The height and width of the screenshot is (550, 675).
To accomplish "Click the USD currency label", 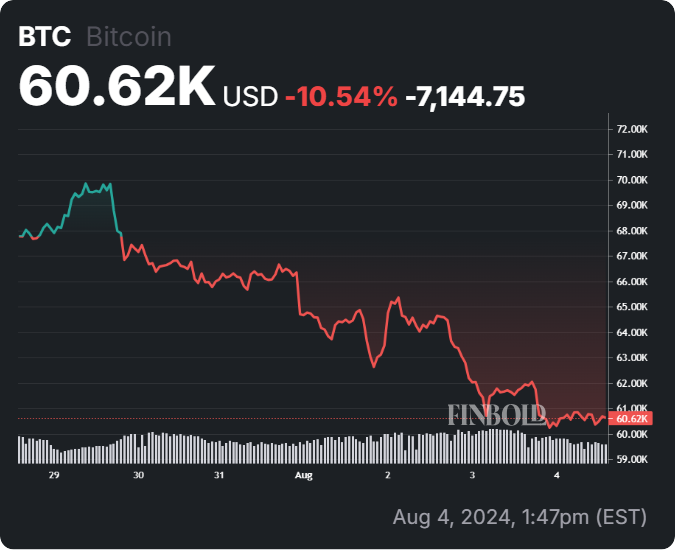I will tap(250, 97).
